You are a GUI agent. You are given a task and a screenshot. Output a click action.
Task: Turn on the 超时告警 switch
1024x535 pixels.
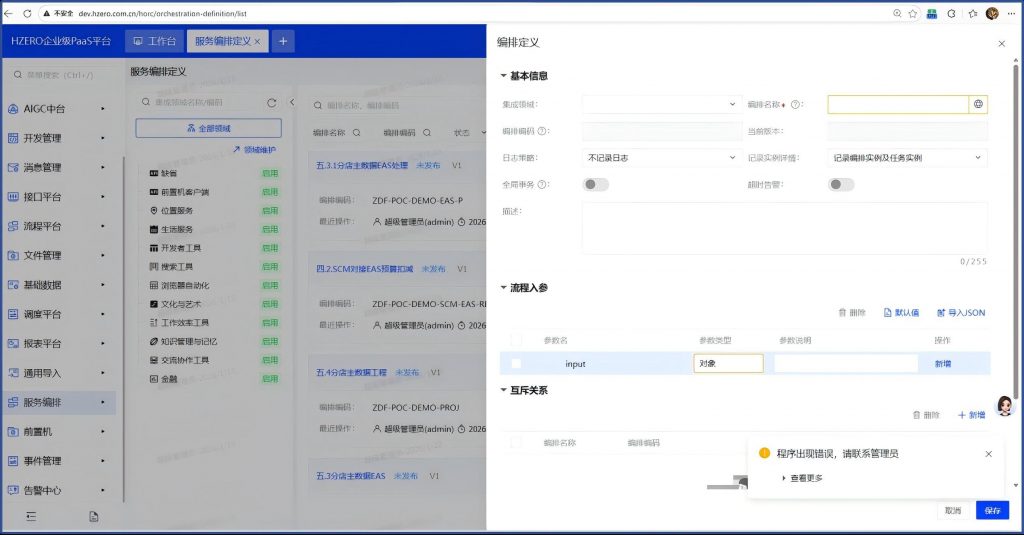tap(841, 184)
